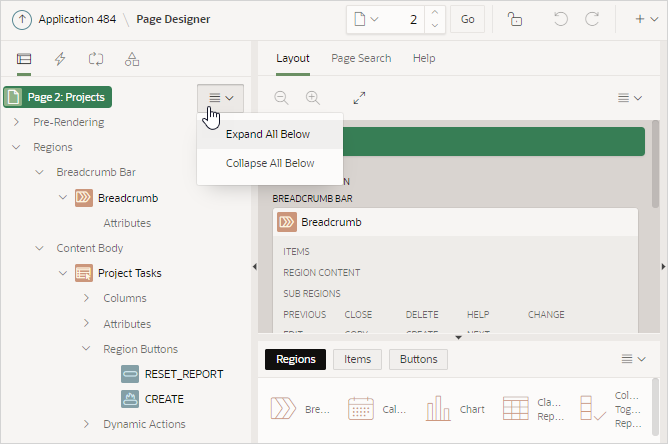Expand the Pre-Rendering node
The width and height of the screenshot is (668, 444).
coord(16,122)
